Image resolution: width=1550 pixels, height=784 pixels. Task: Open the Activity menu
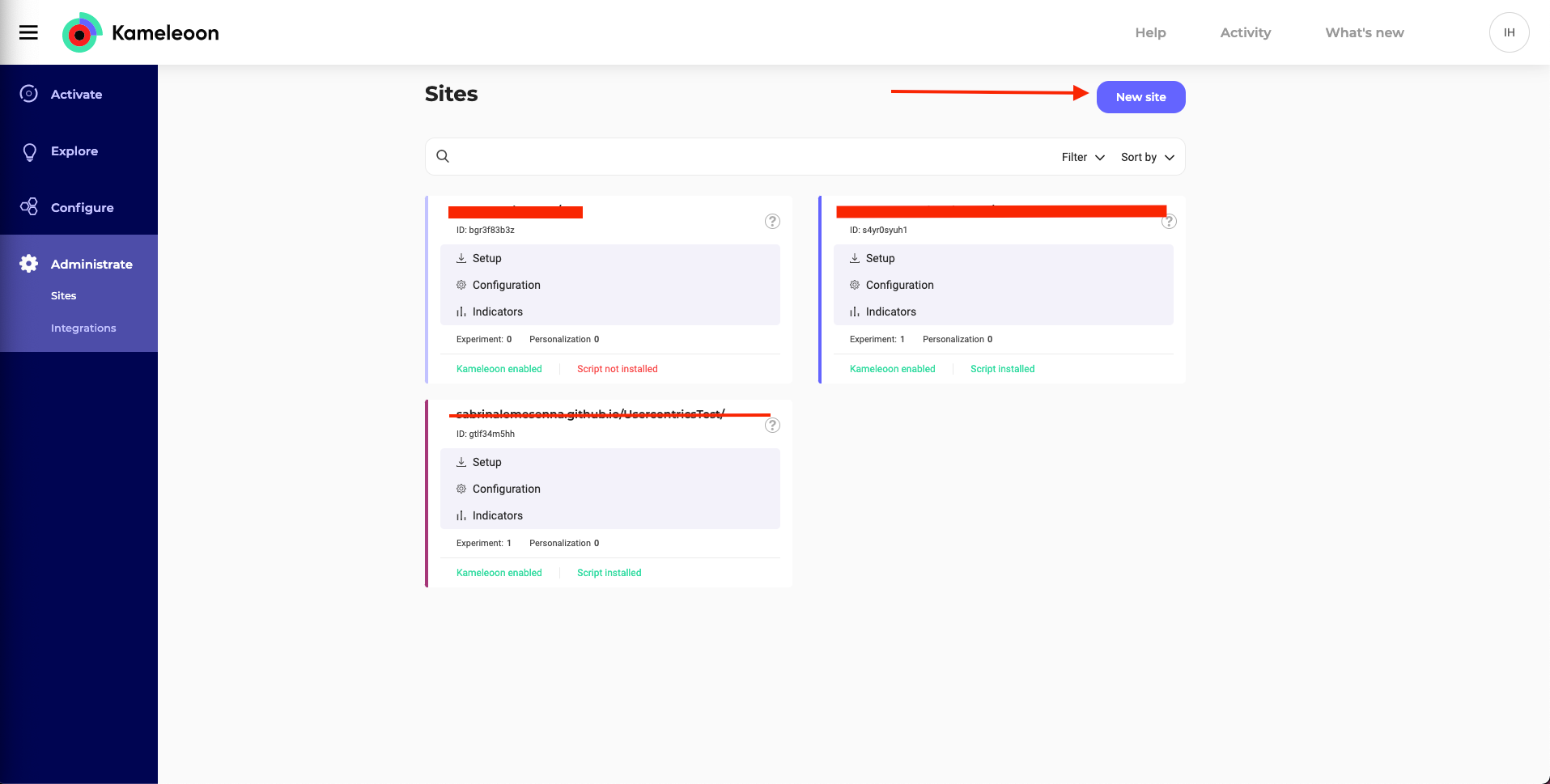click(x=1246, y=32)
